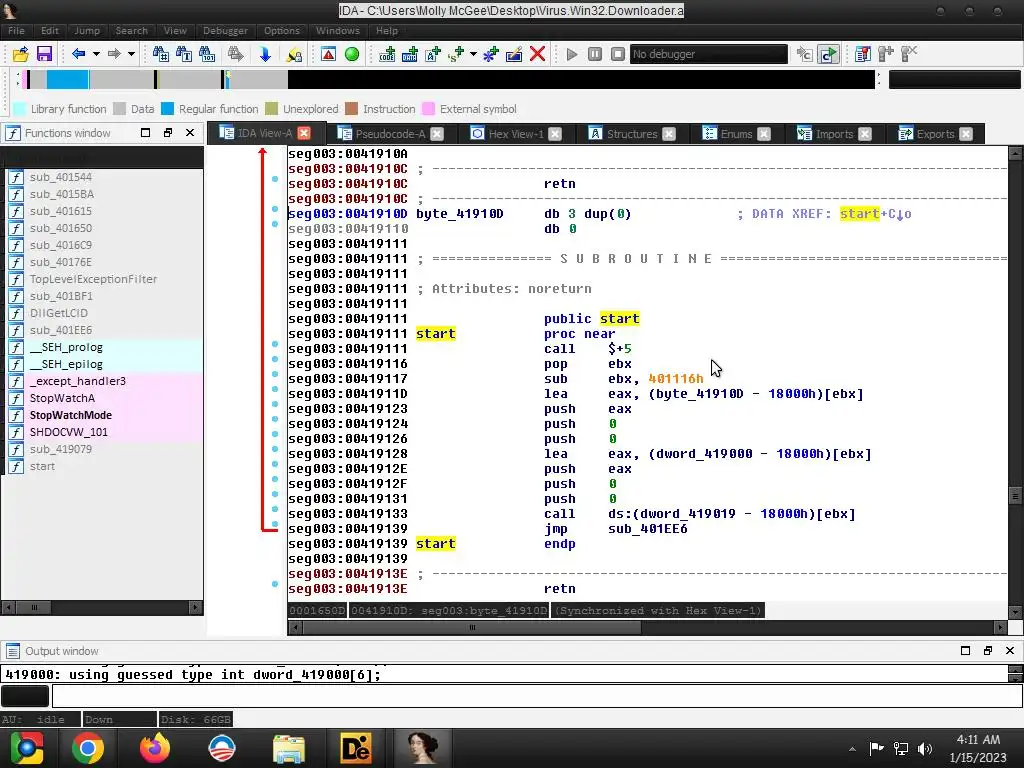The width and height of the screenshot is (1024, 768).
Task: Click binoculars text search icon
Action: (x=184, y=54)
